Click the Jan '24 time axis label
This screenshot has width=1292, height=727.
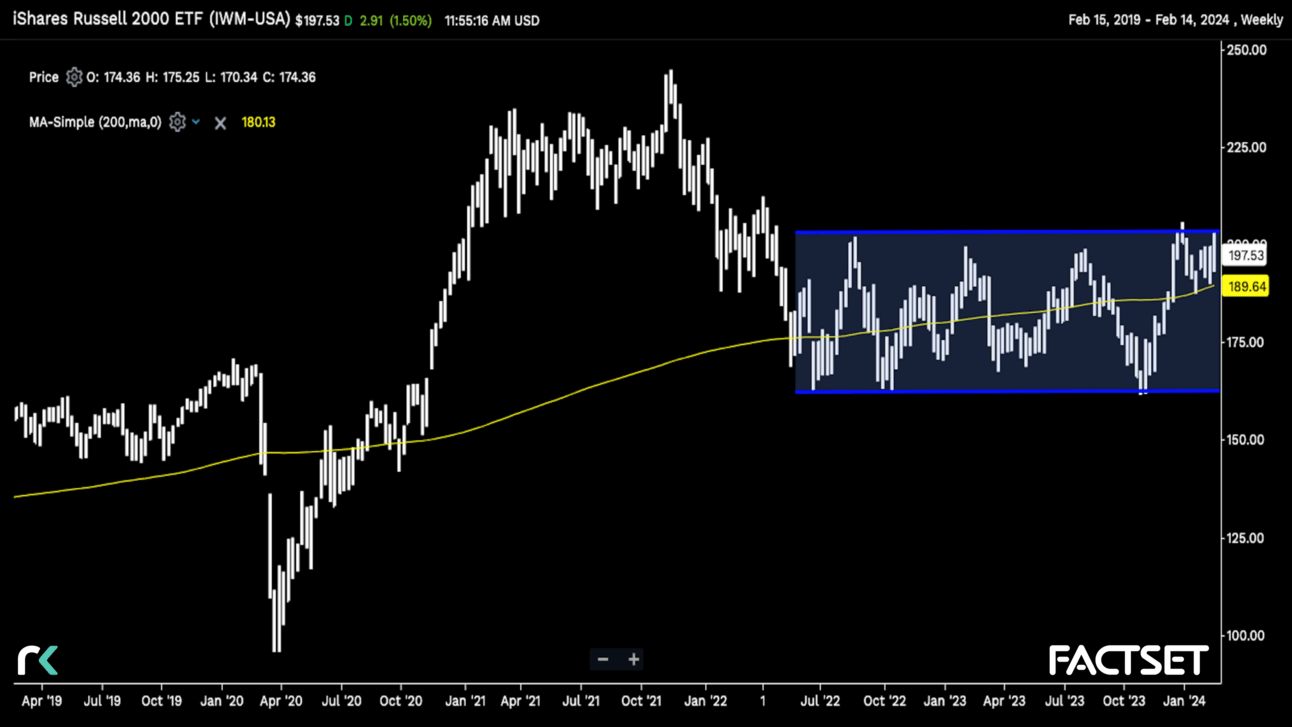pyautogui.click(x=1185, y=701)
